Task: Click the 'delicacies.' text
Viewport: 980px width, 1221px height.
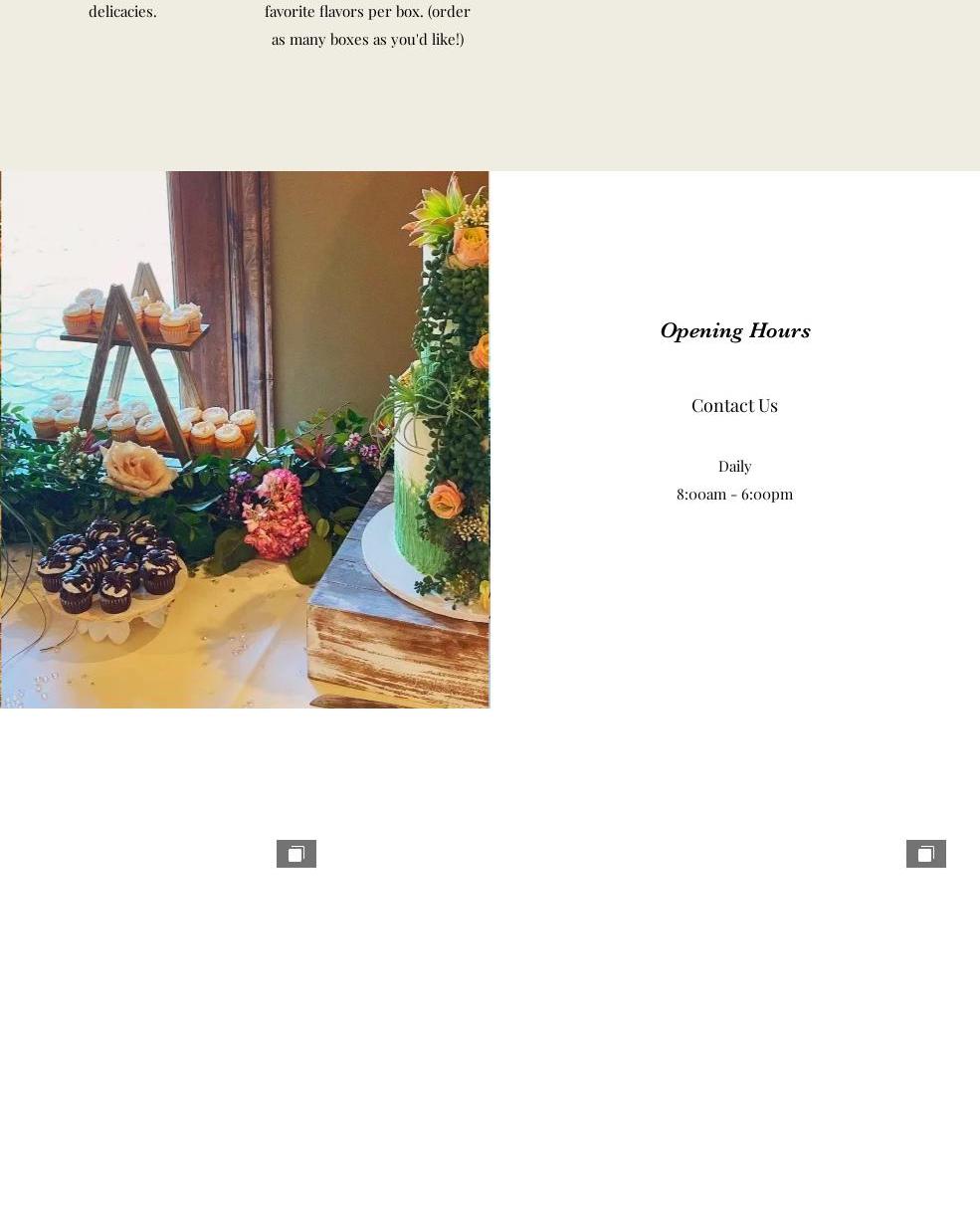Action: [x=122, y=11]
